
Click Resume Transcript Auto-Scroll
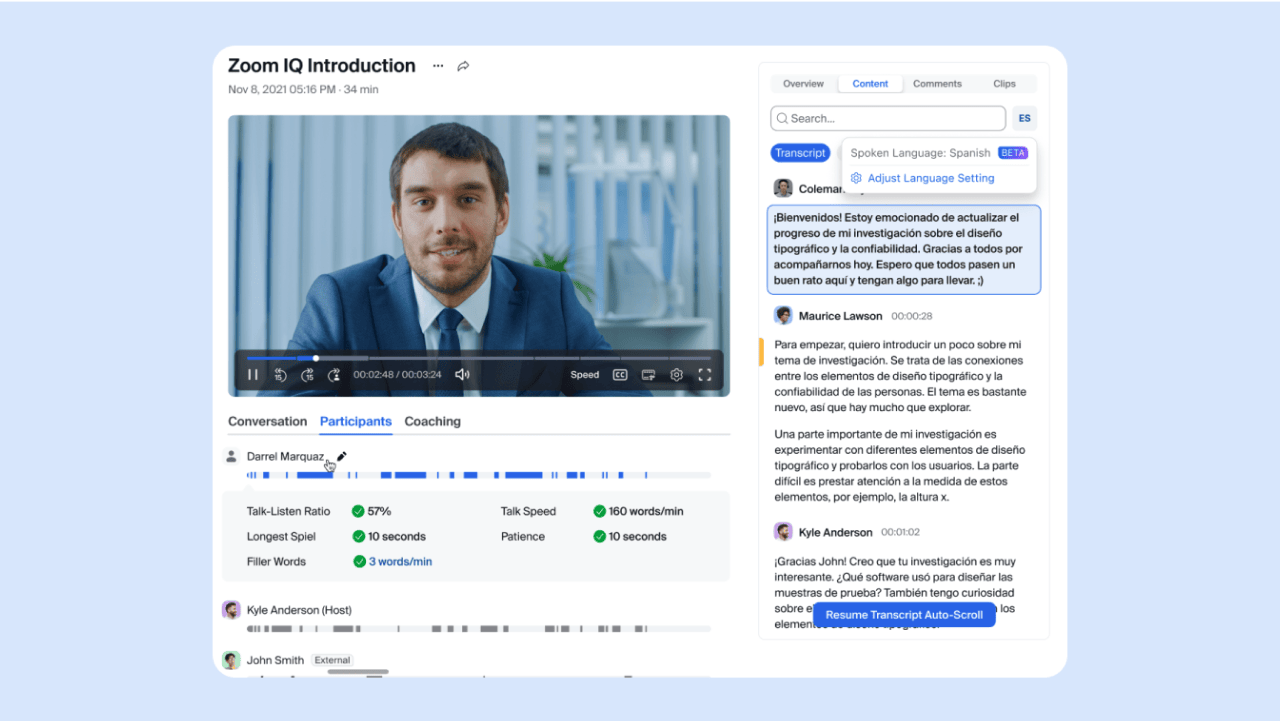903,614
